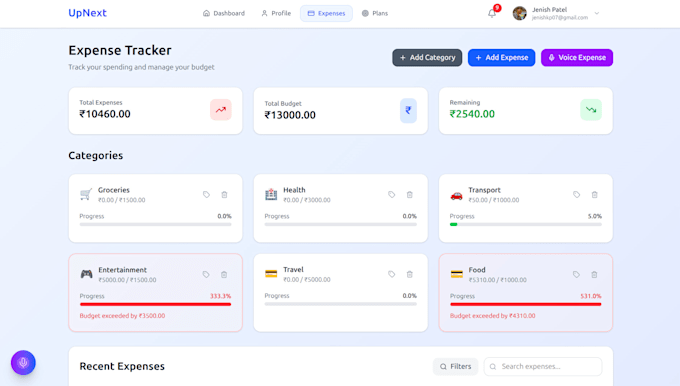Click the ₹2540.00 remaining value
Viewport: 680px width, 386px height.
472,114
